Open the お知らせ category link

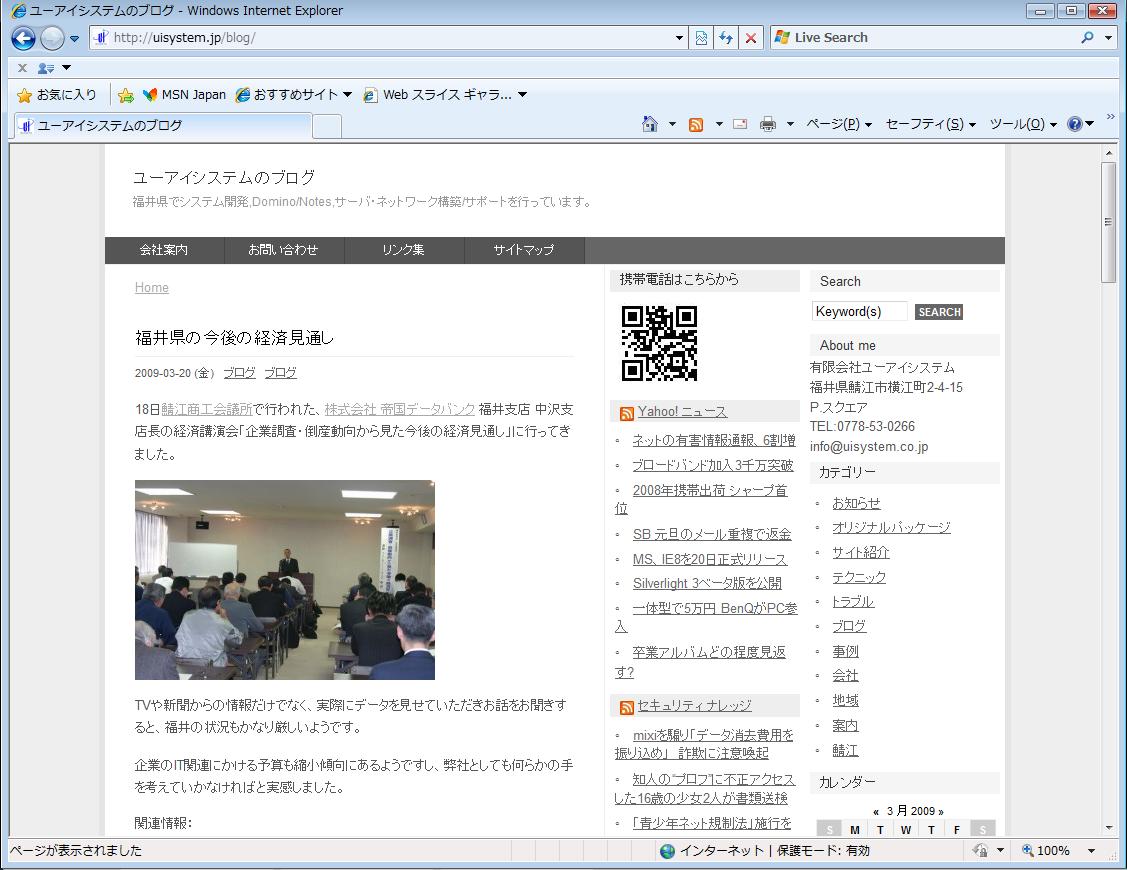pos(856,503)
